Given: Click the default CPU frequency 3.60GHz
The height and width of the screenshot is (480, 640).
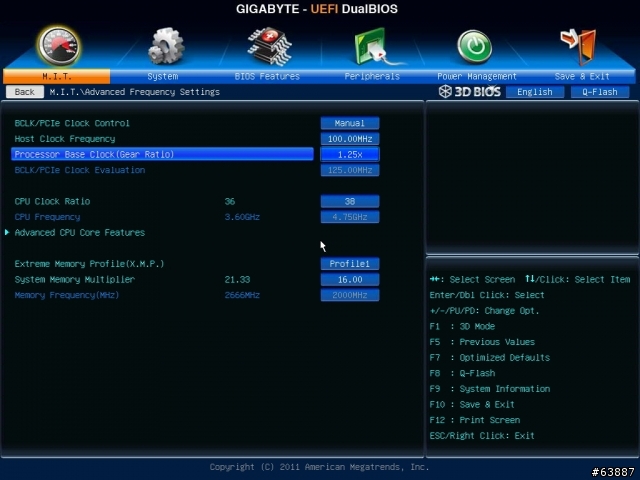Looking at the screenshot, I should click(x=242, y=217).
